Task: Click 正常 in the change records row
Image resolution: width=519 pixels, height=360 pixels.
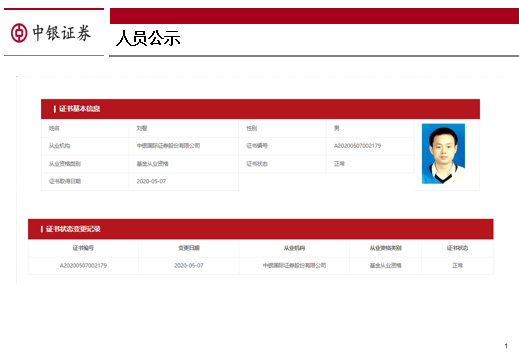Action: point(457,266)
